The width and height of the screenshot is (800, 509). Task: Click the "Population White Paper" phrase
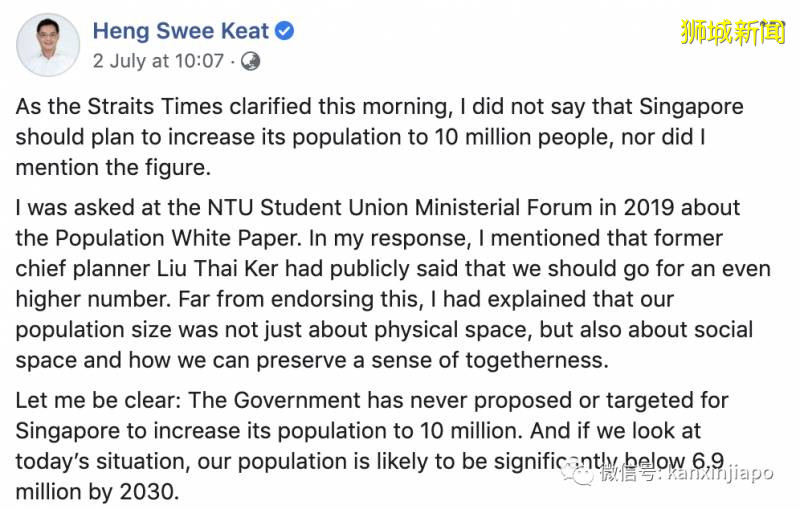point(146,240)
